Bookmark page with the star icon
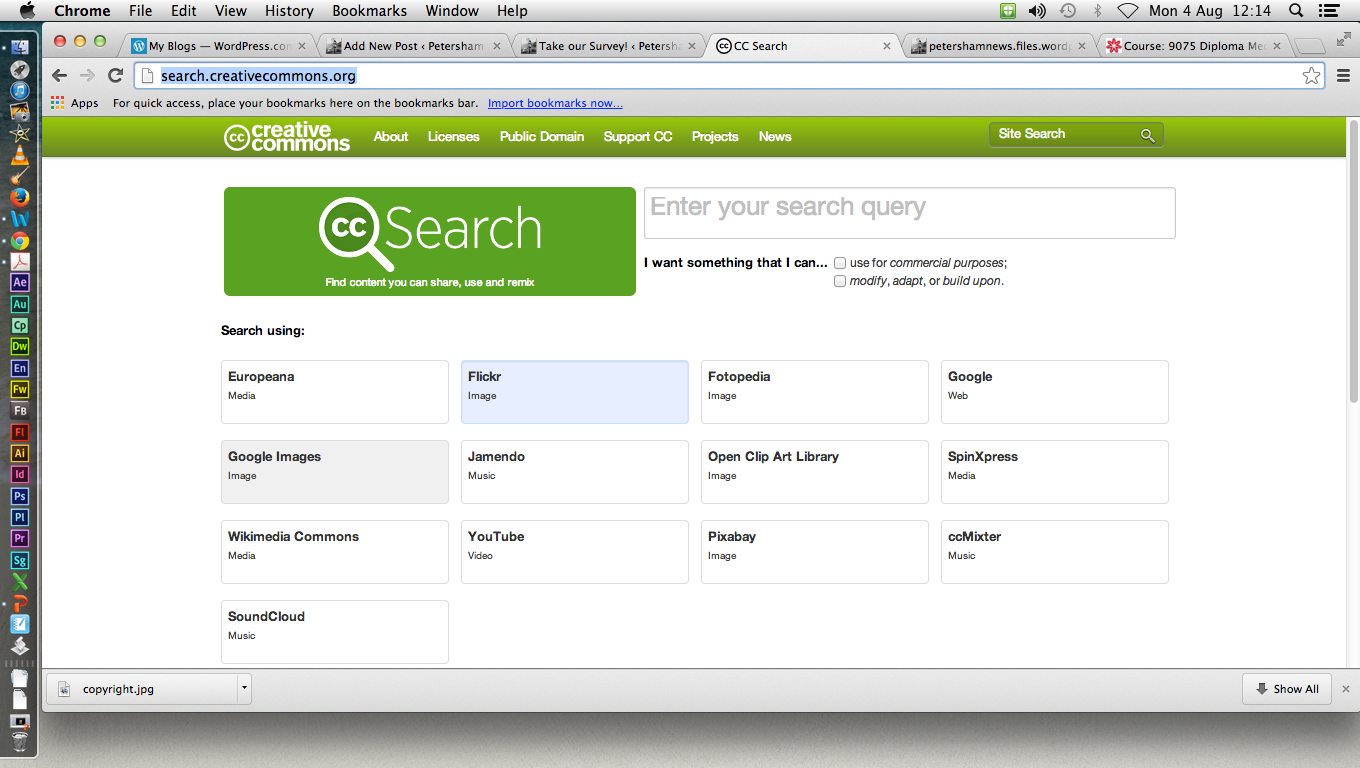1360x768 pixels. tap(1311, 76)
